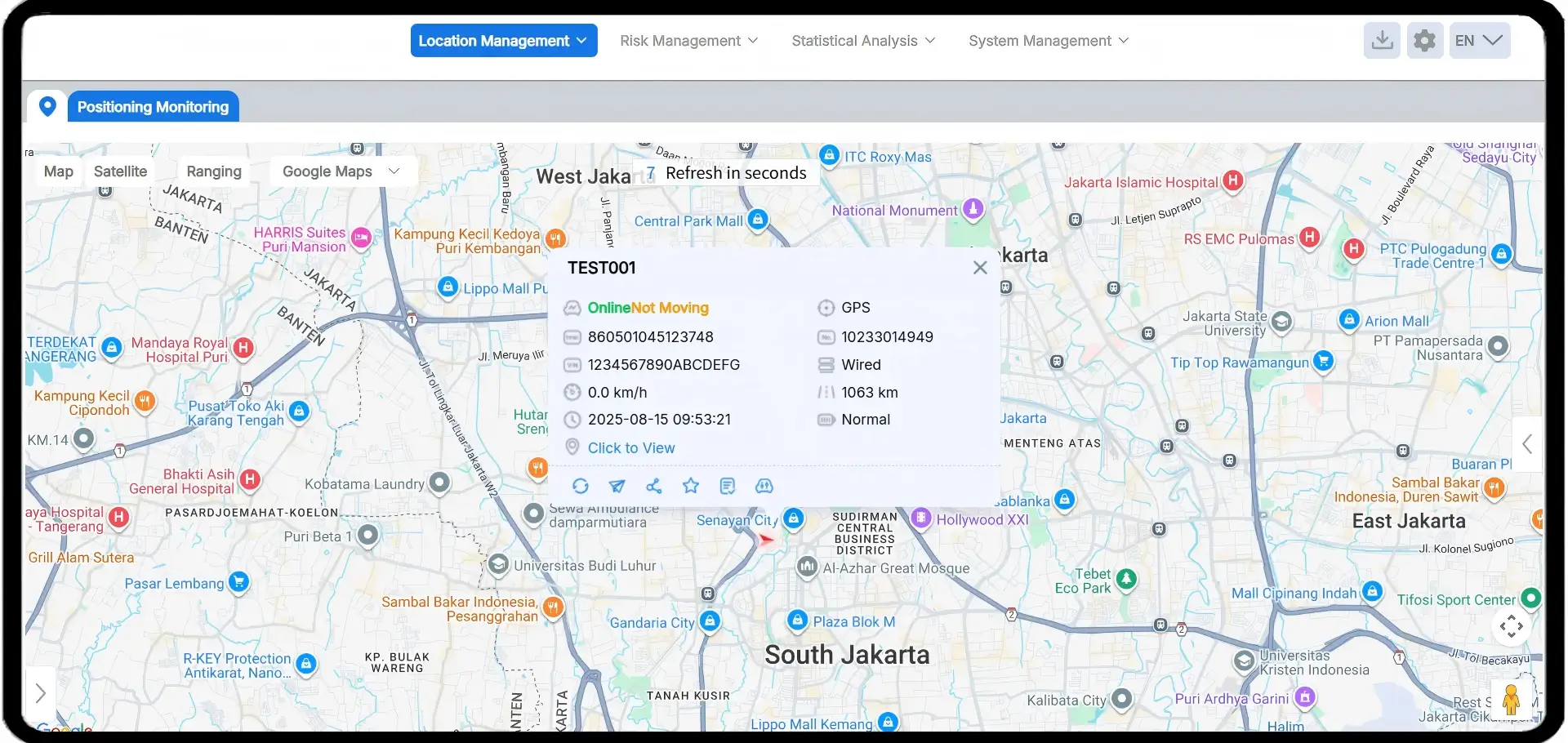The image size is (1568, 743).
Task: Click the Ranging button
Action: 214,171
